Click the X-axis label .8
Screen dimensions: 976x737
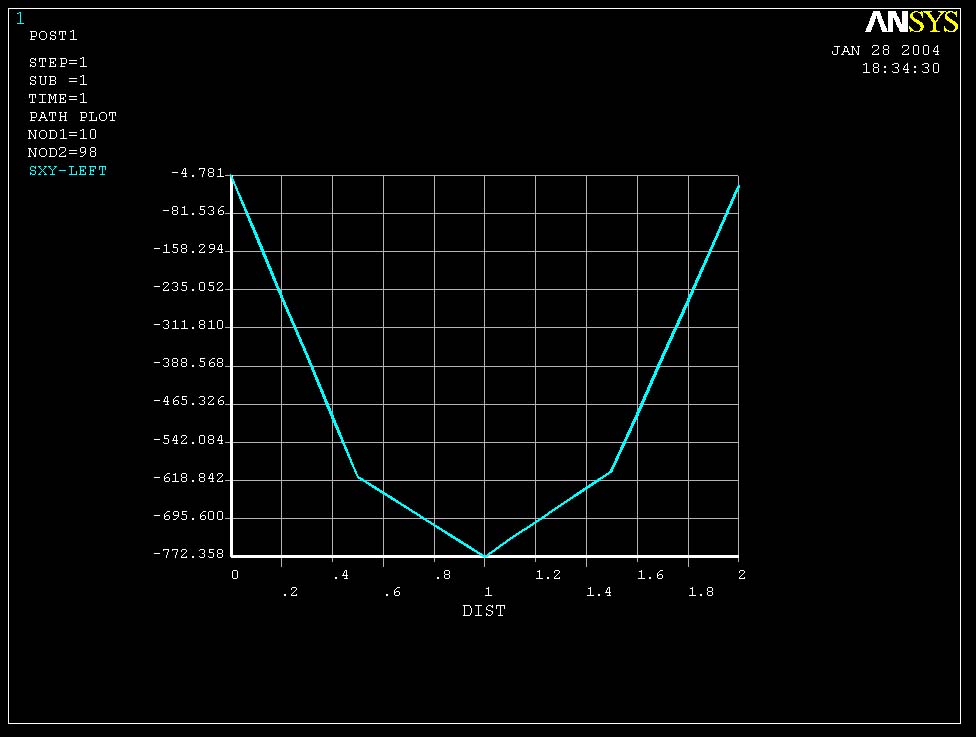443,575
